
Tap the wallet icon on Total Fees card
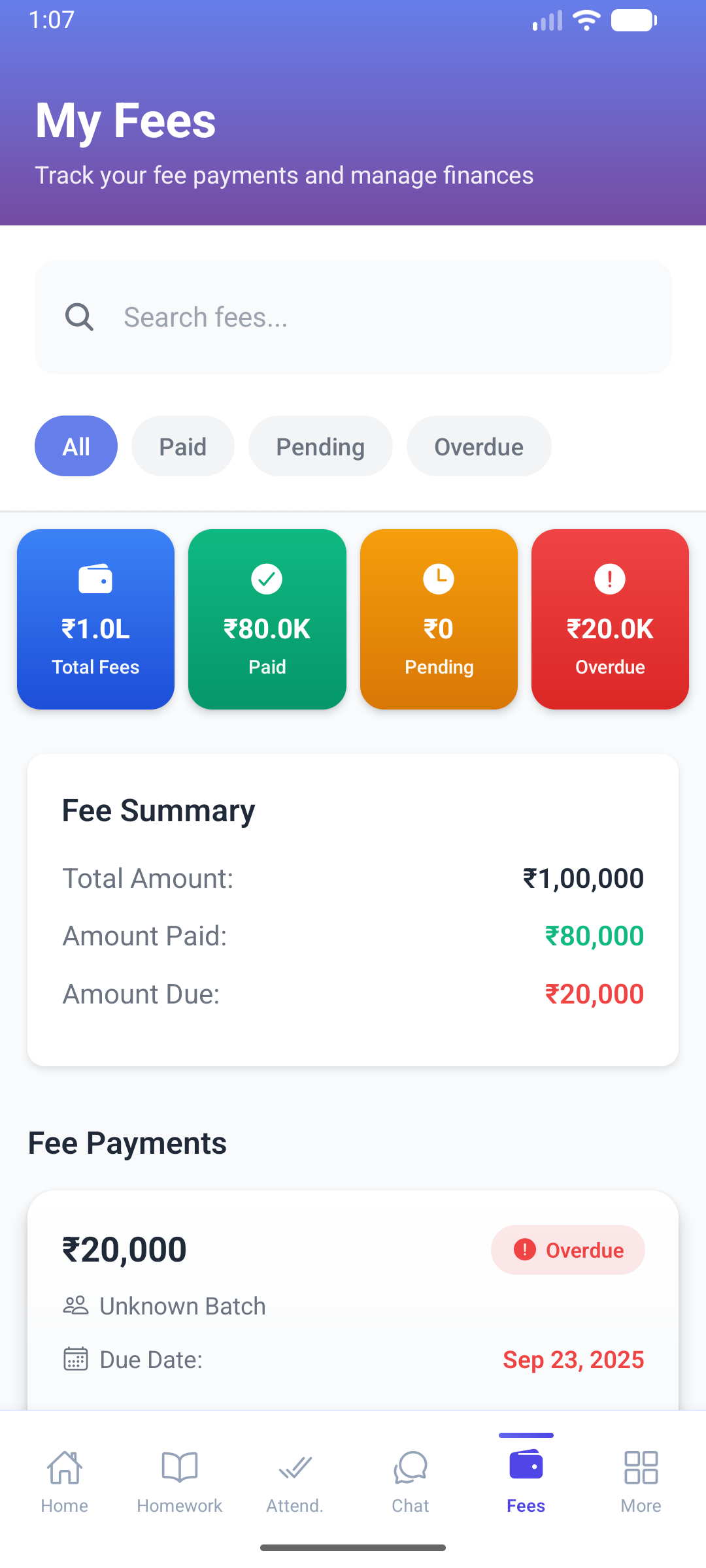click(x=95, y=578)
